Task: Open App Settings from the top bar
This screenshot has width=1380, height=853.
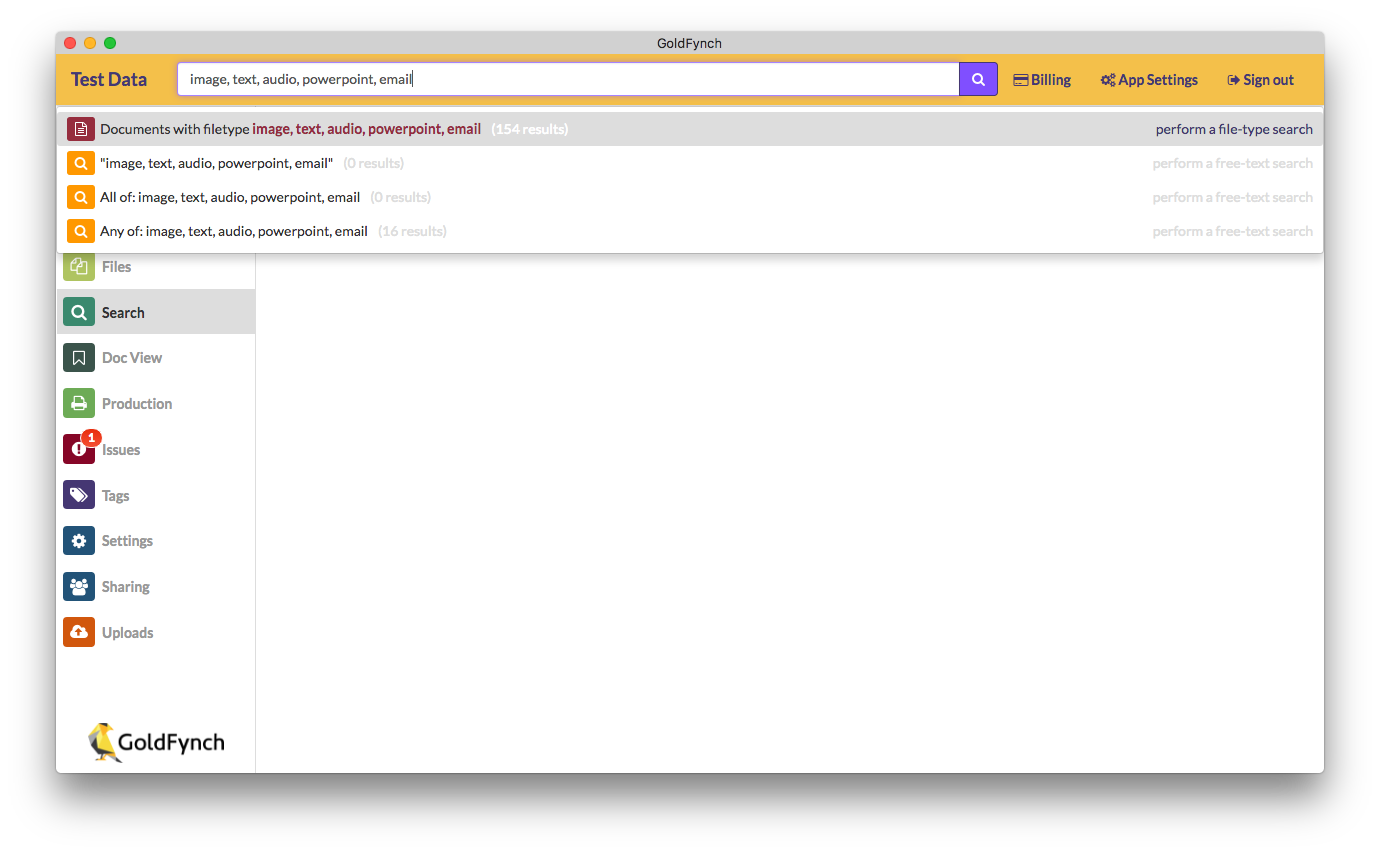Action: [1148, 79]
